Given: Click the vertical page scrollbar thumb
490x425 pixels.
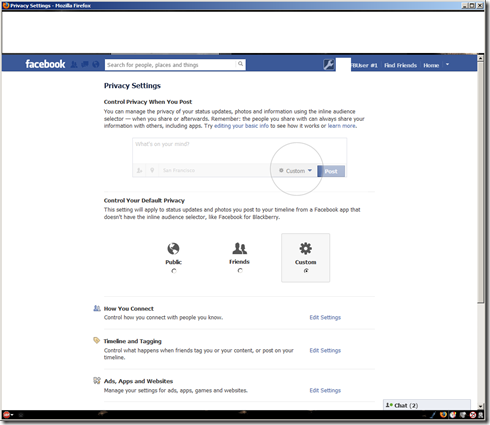Looking at the screenshot, I should pos(480,182).
